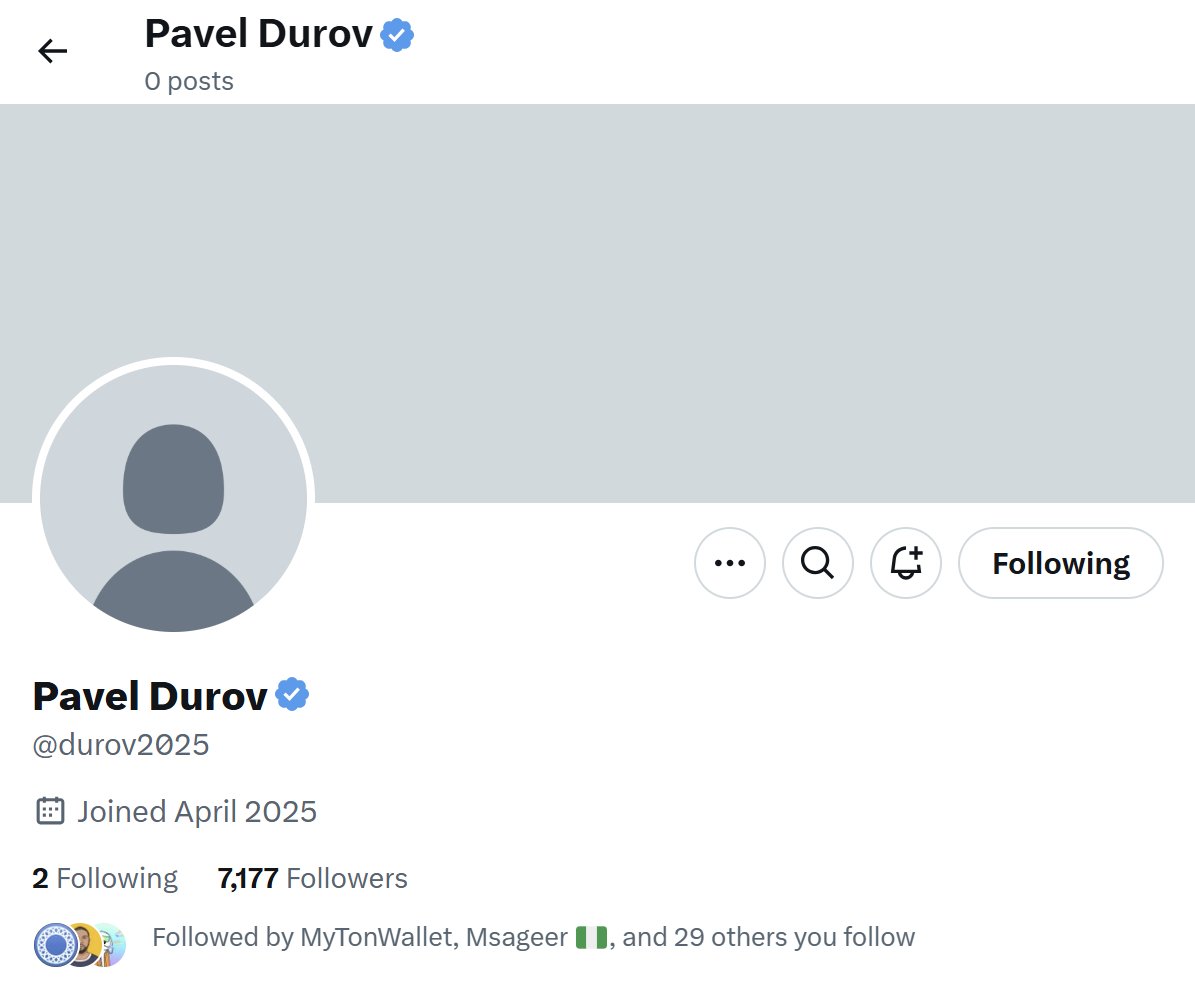
Task: Open the three-dot more options menu
Action: click(x=729, y=563)
